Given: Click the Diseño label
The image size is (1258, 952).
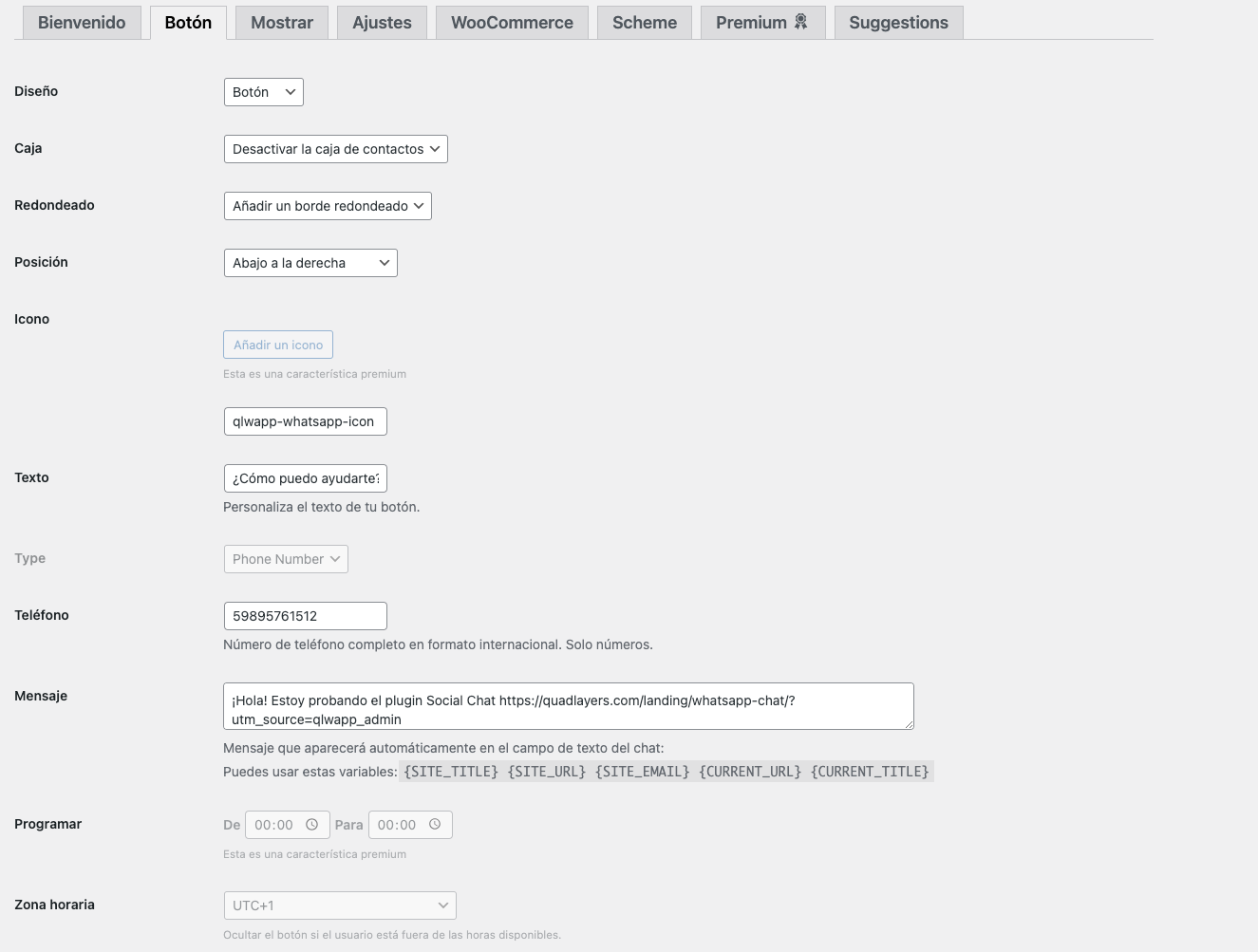Looking at the screenshot, I should (x=36, y=91).
